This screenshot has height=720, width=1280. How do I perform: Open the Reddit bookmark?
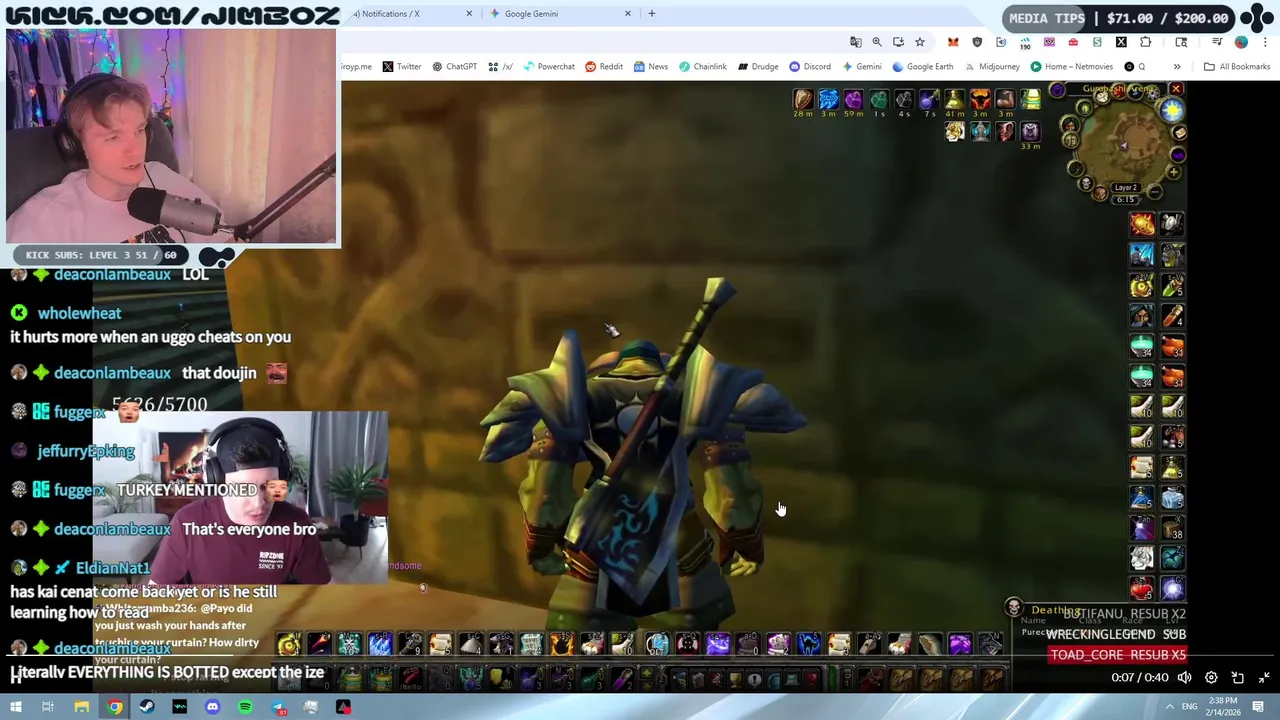coord(604,67)
